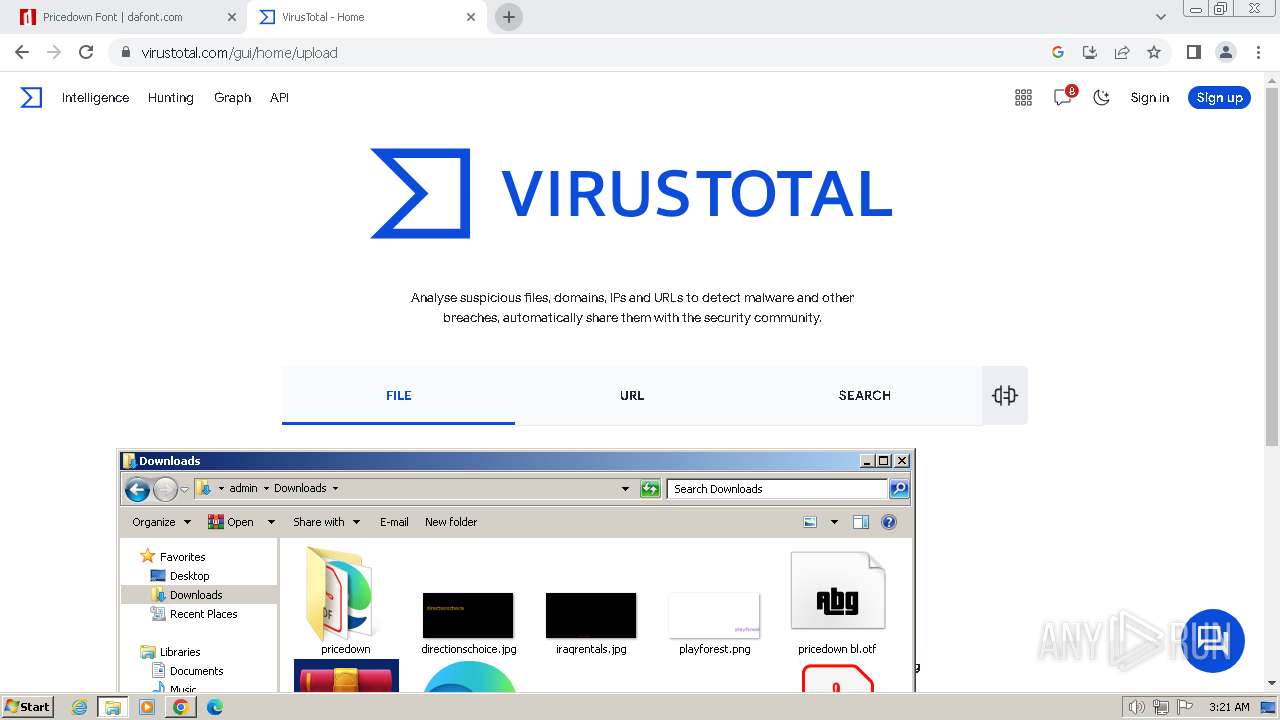
Task: Open the view options dropdown arrow
Action: click(x=834, y=522)
